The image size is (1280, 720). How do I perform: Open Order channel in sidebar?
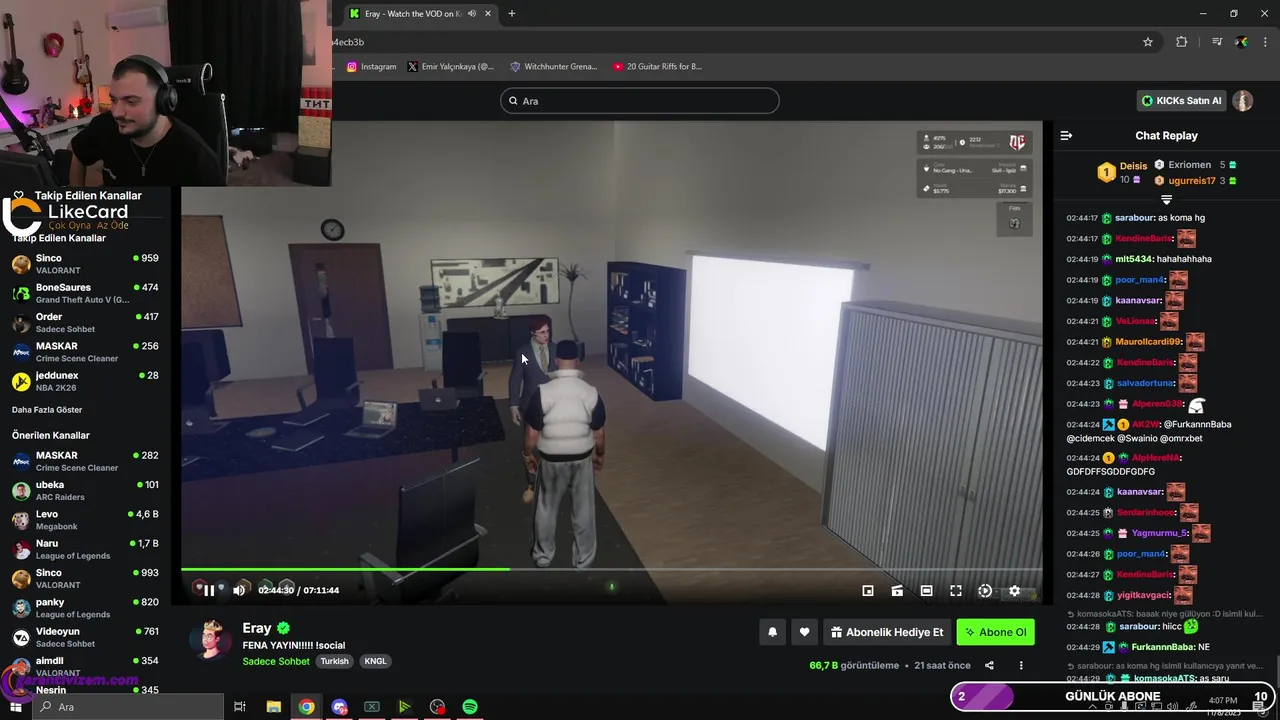[85, 322]
